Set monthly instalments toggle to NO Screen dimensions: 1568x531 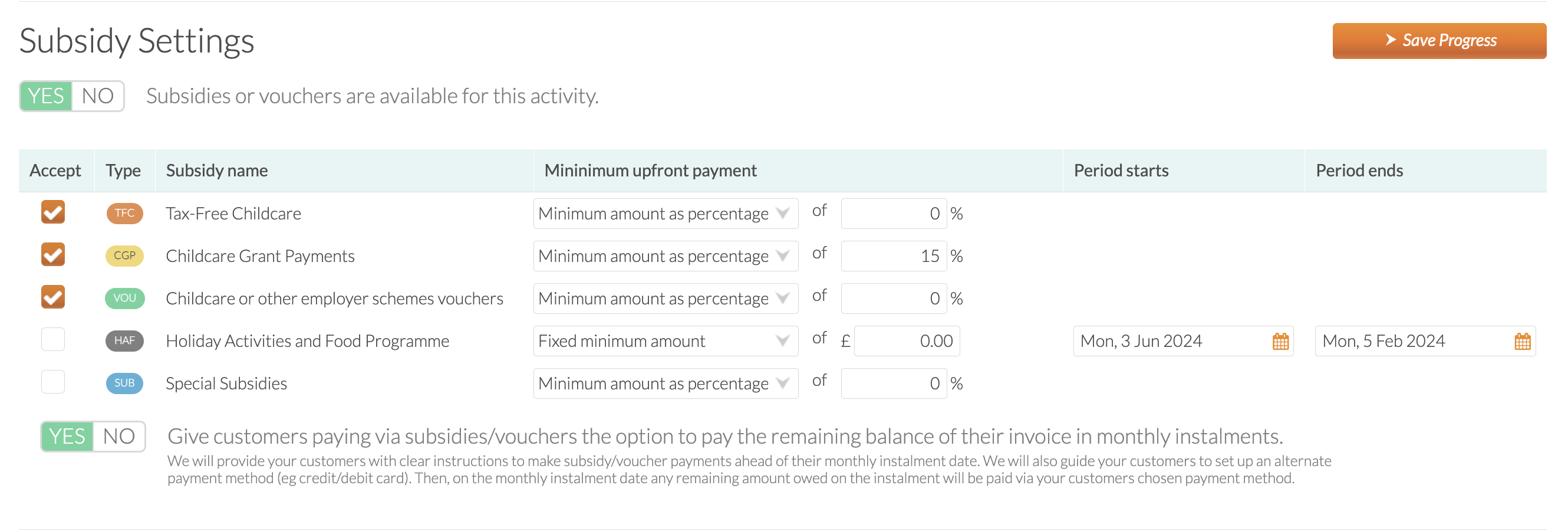(x=118, y=437)
